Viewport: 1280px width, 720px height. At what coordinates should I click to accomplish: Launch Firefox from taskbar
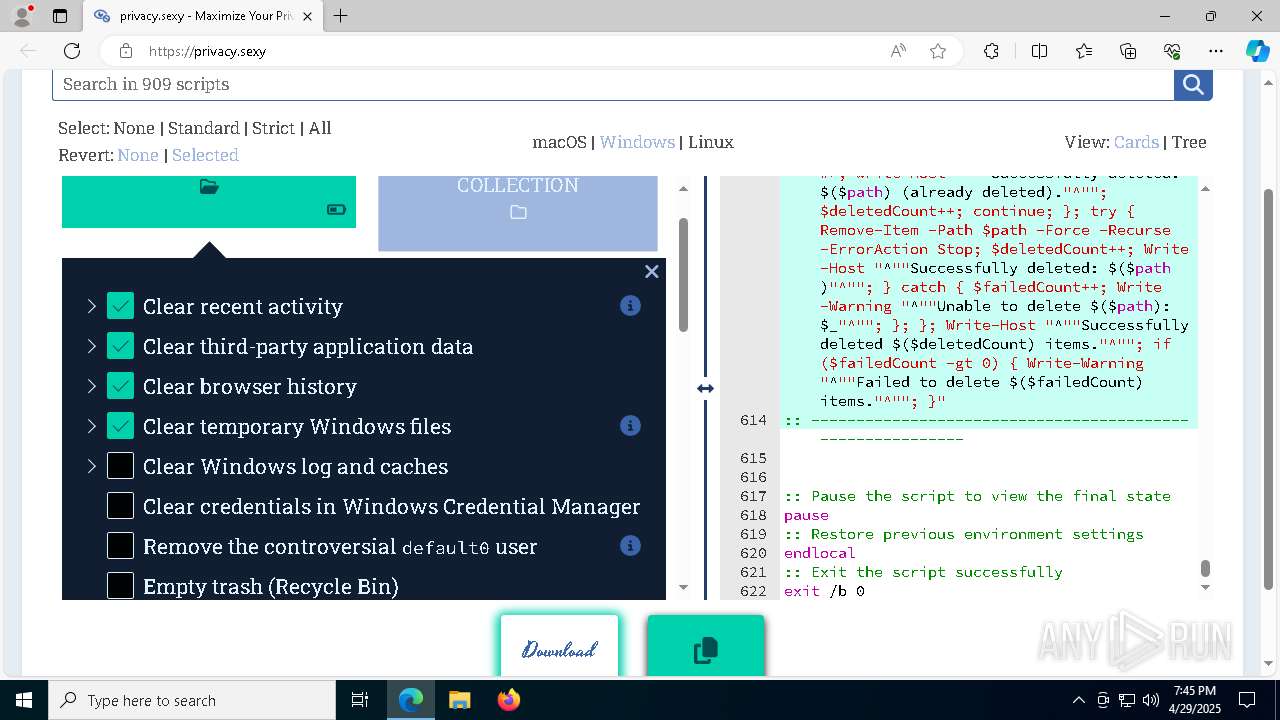coord(509,700)
